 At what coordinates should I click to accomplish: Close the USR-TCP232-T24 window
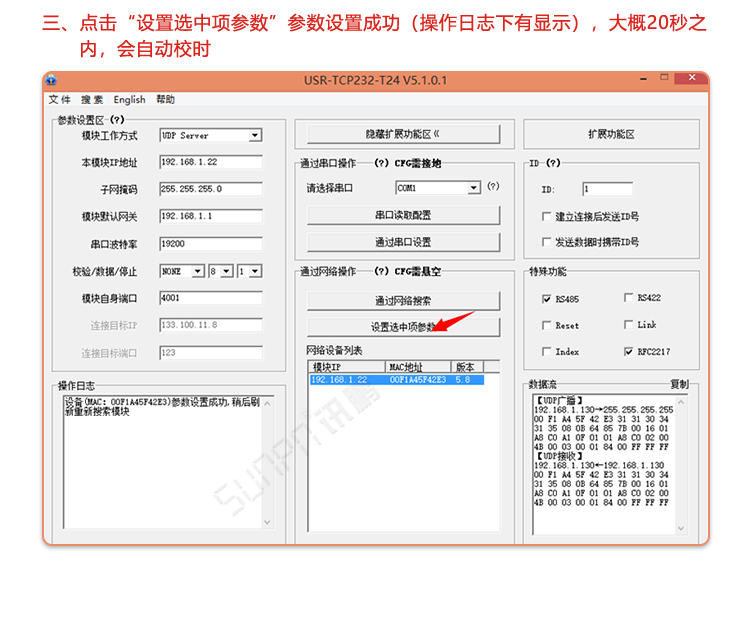[x=691, y=78]
